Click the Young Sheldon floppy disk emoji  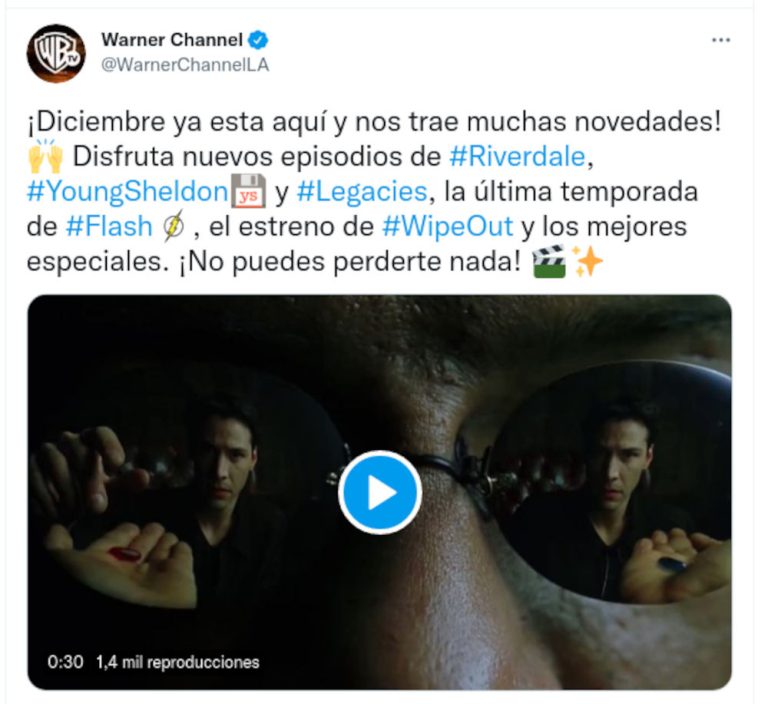(248, 191)
